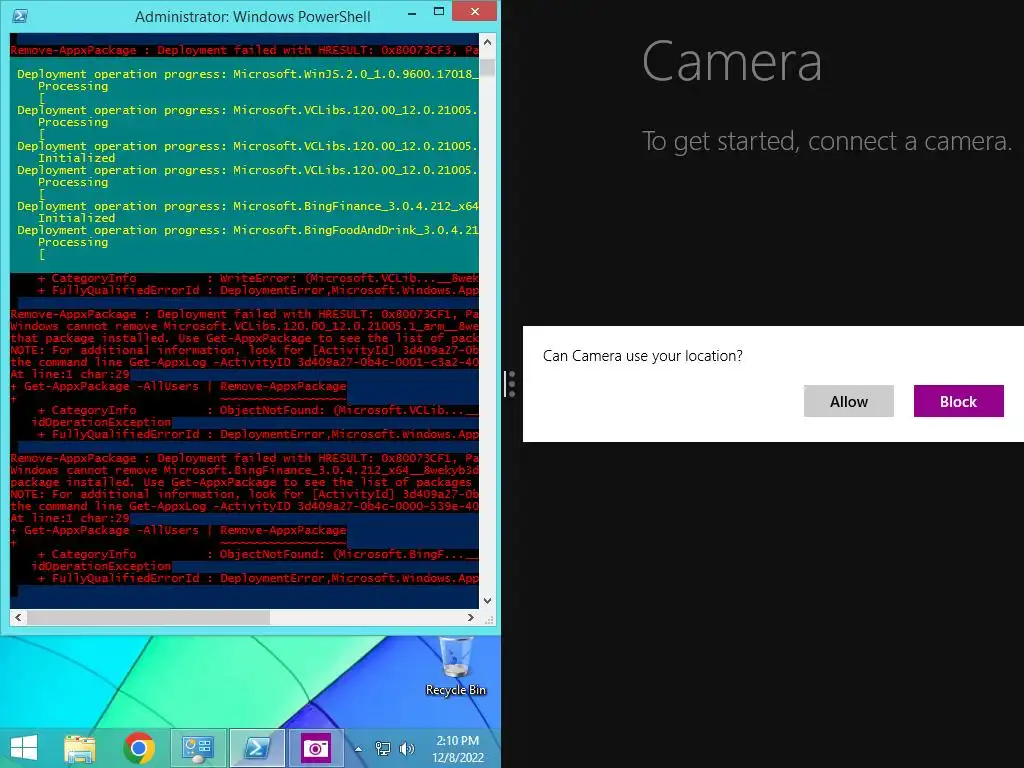Click the PowerShell scroll down arrow

pos(487,600)
